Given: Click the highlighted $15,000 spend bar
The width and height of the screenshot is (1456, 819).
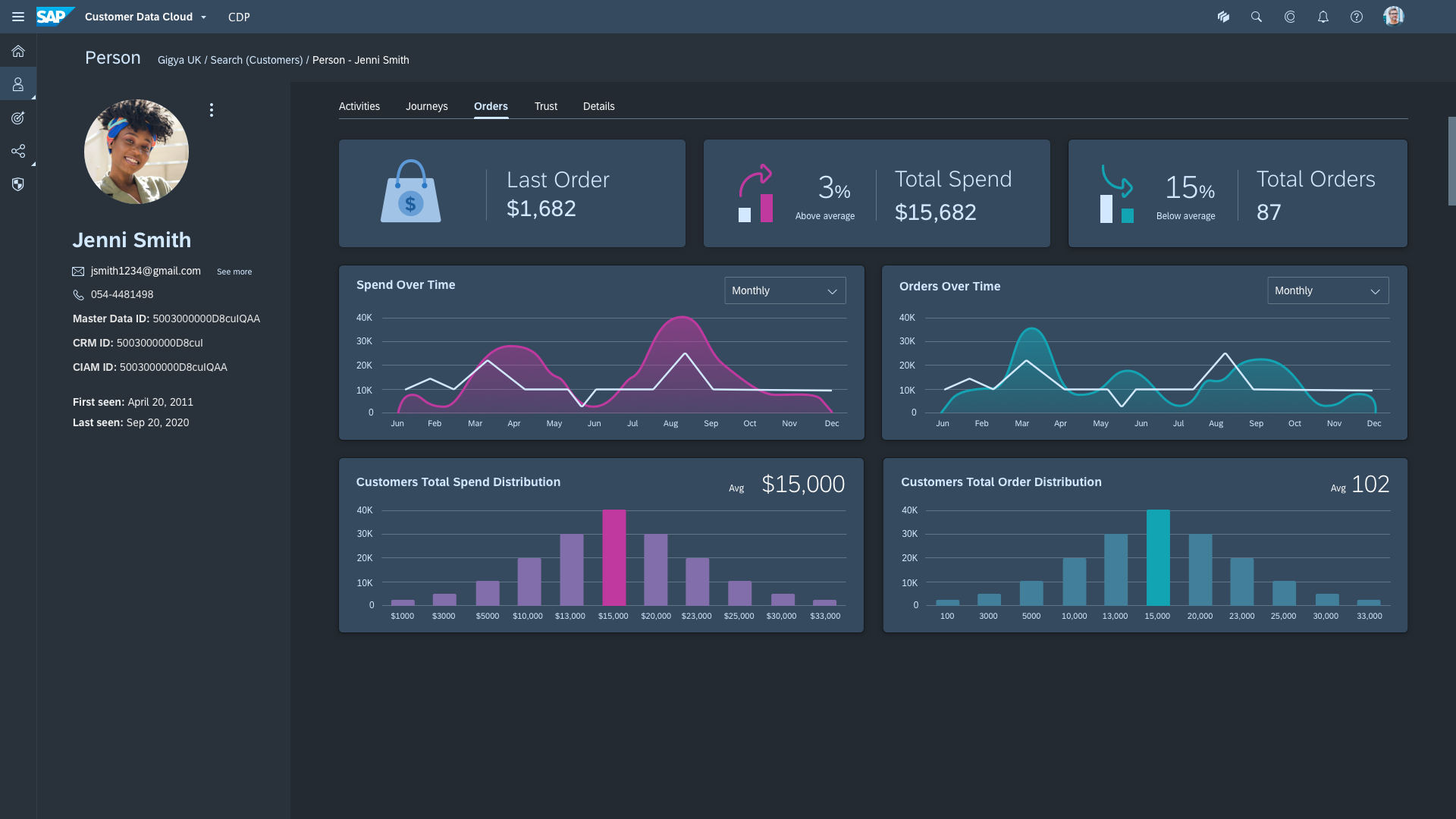Looking at the screenshot, I should pos(614,557).
